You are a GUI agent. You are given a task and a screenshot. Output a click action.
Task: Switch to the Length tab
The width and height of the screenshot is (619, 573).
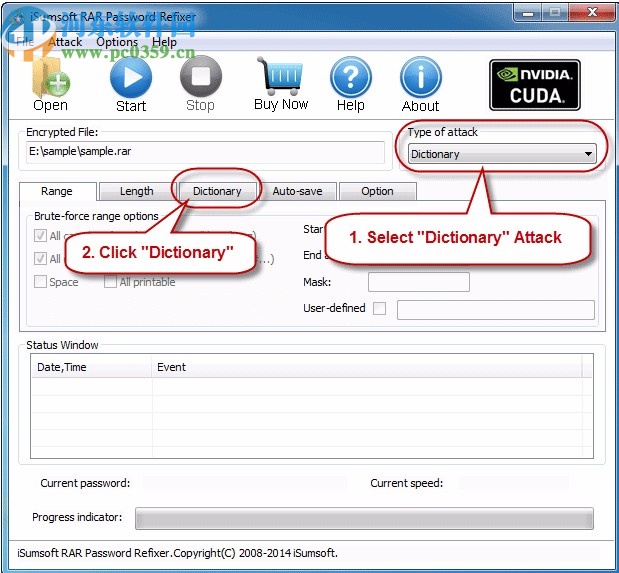(x=137, y=192)
